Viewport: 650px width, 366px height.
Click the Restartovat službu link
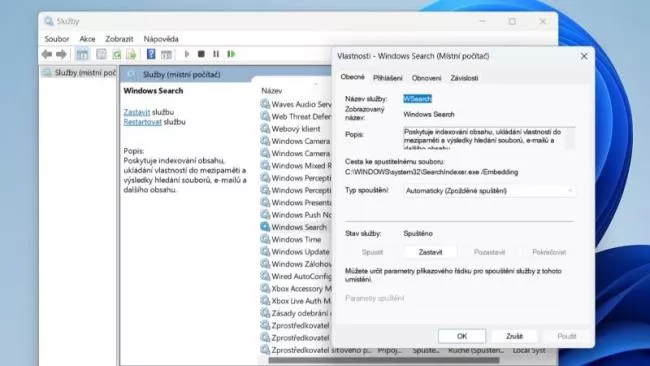point(143,122)
